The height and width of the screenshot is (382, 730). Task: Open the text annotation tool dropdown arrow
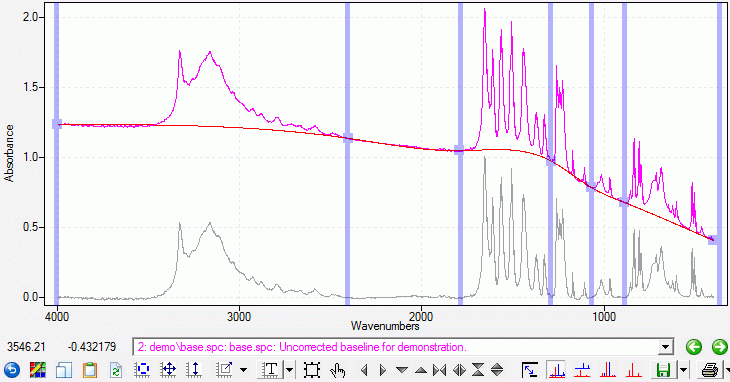[290, 370]
